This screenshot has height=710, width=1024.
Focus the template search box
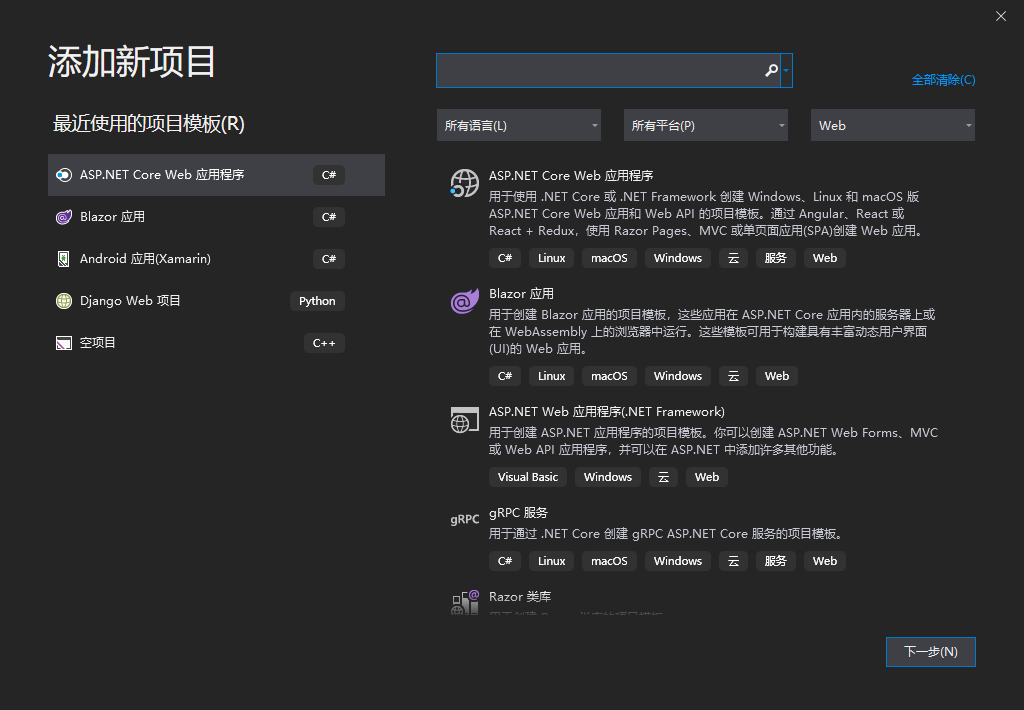click(607, 71)
